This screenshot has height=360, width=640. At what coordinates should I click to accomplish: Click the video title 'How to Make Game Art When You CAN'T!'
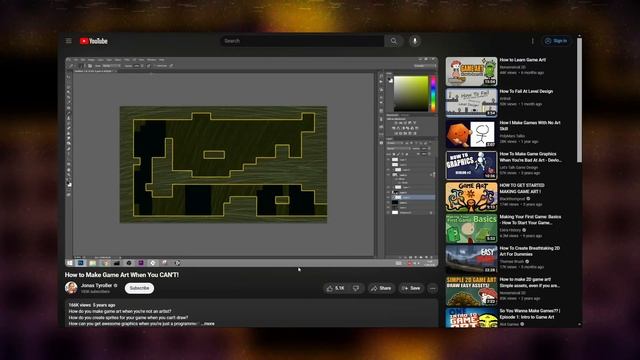[122, 275]
